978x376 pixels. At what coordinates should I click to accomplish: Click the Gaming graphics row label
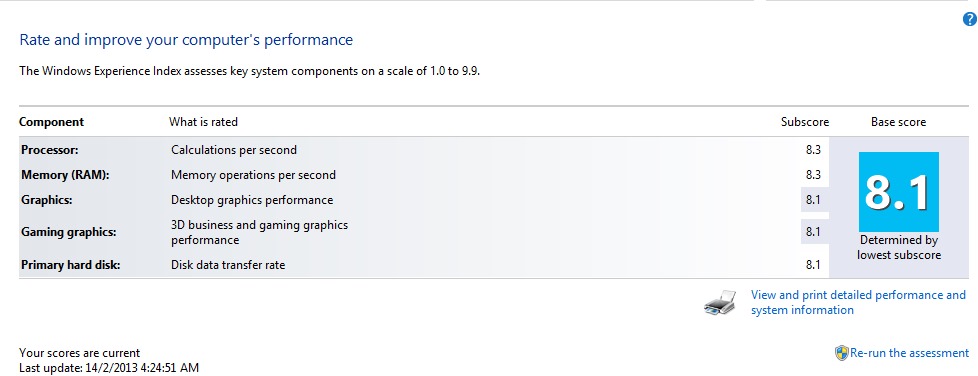point(69,232)
